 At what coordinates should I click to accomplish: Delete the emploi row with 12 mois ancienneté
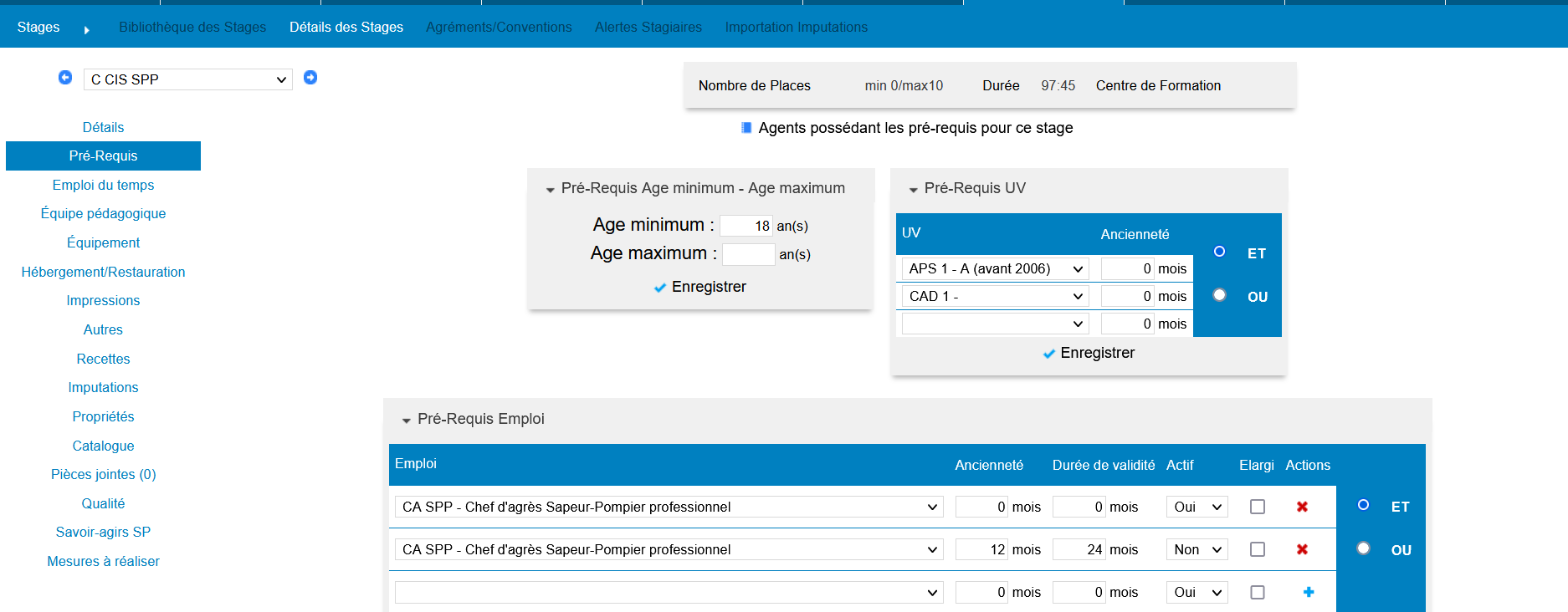pyautogui.click(x=1302, y=549)
